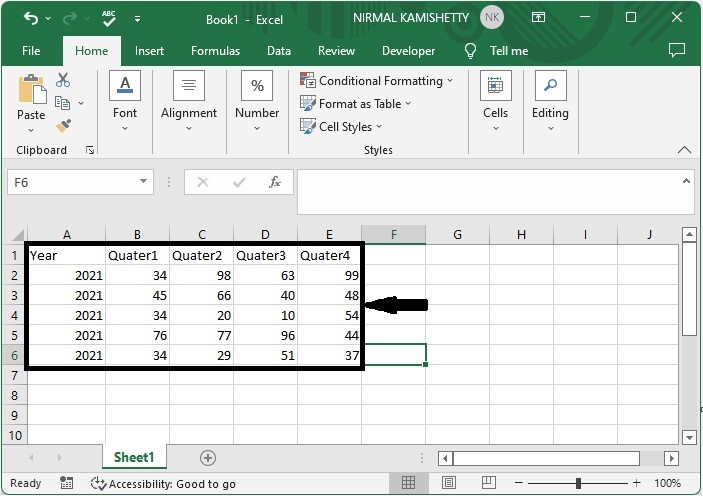Collapse the ribbon with the chevron

[684, 150]
